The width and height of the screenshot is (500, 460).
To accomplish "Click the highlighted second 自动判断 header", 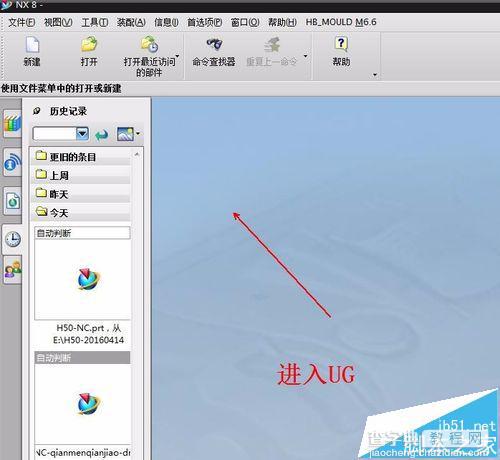I will pos(82,358).
